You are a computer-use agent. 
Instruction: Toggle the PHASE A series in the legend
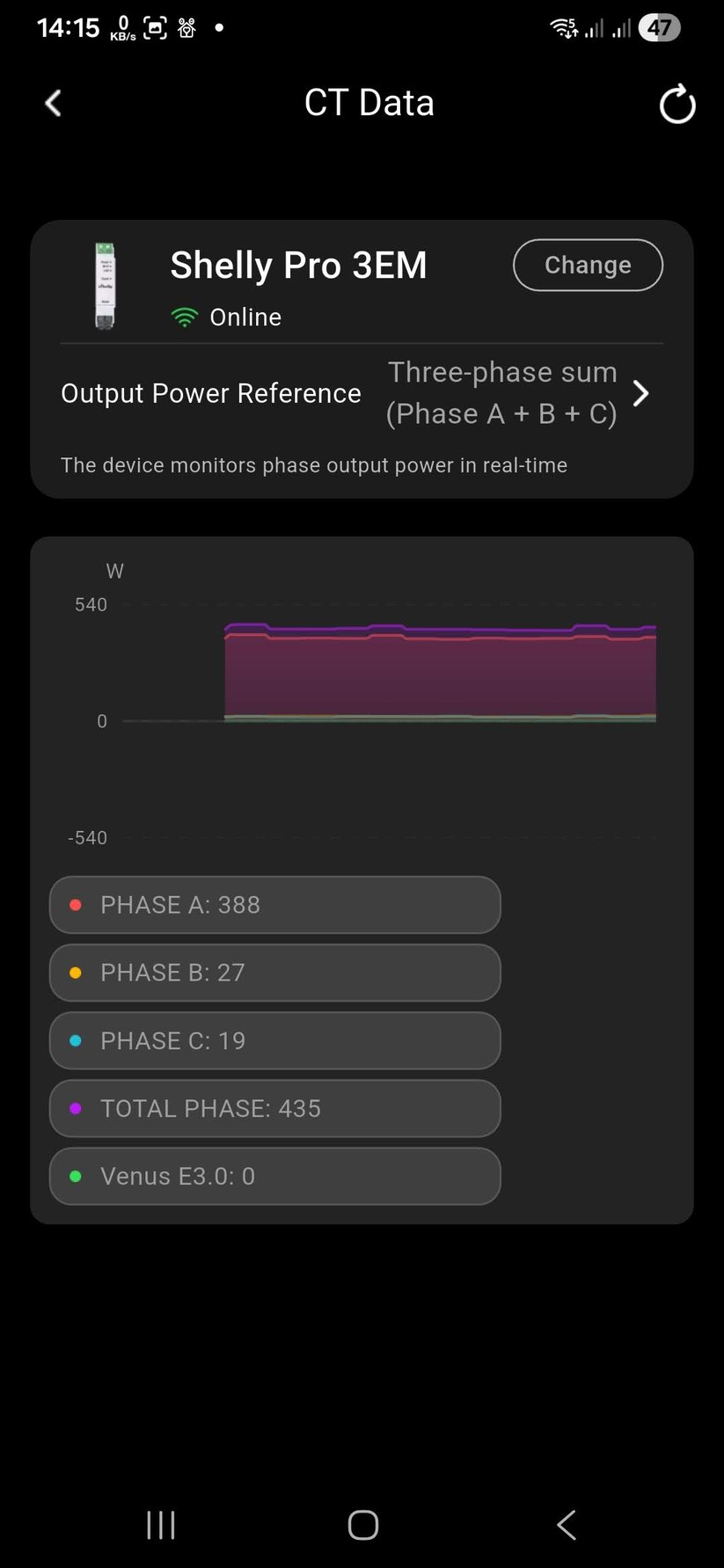coord(274,904)
